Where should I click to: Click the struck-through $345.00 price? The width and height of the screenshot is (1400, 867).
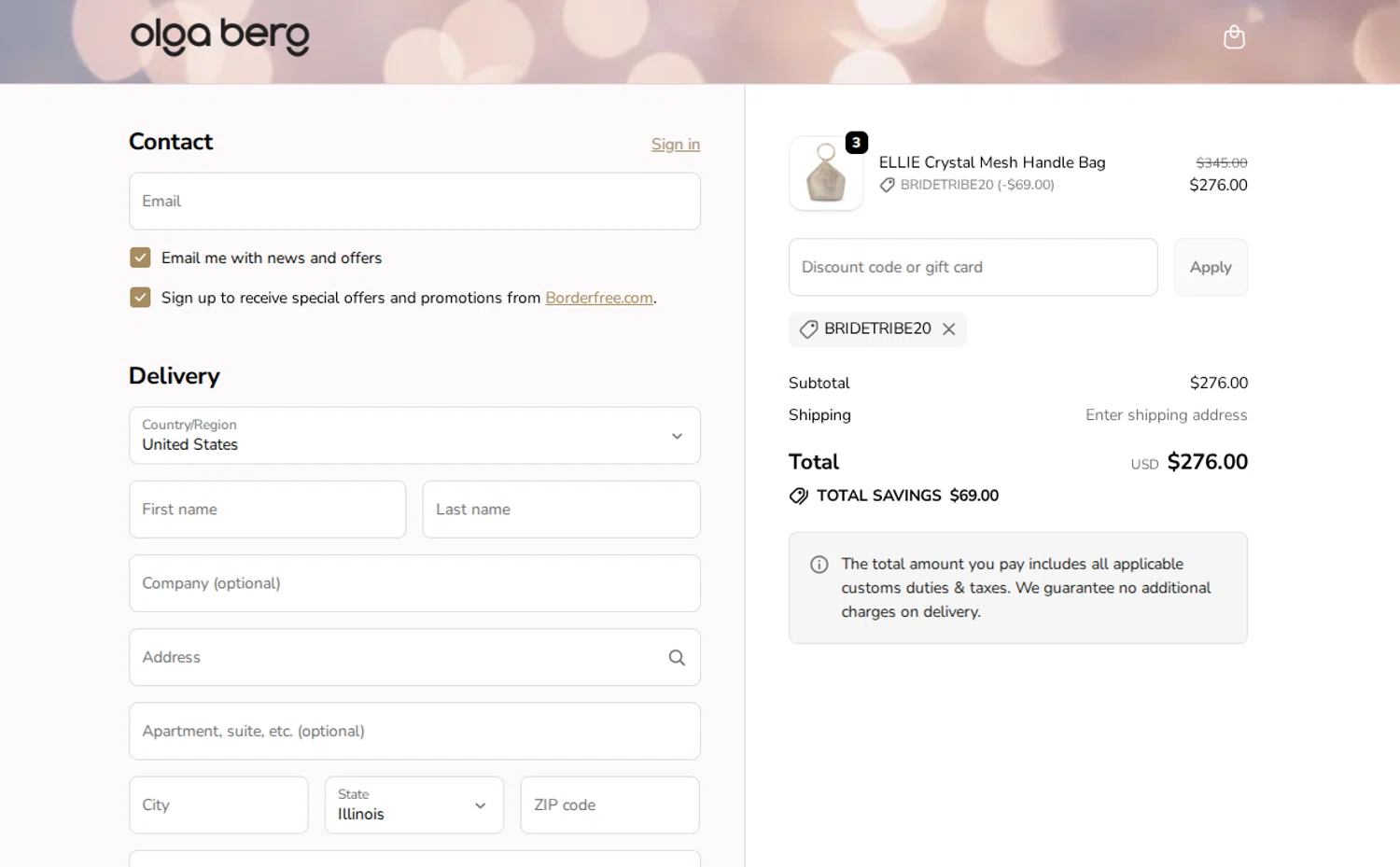(1222, 162)
